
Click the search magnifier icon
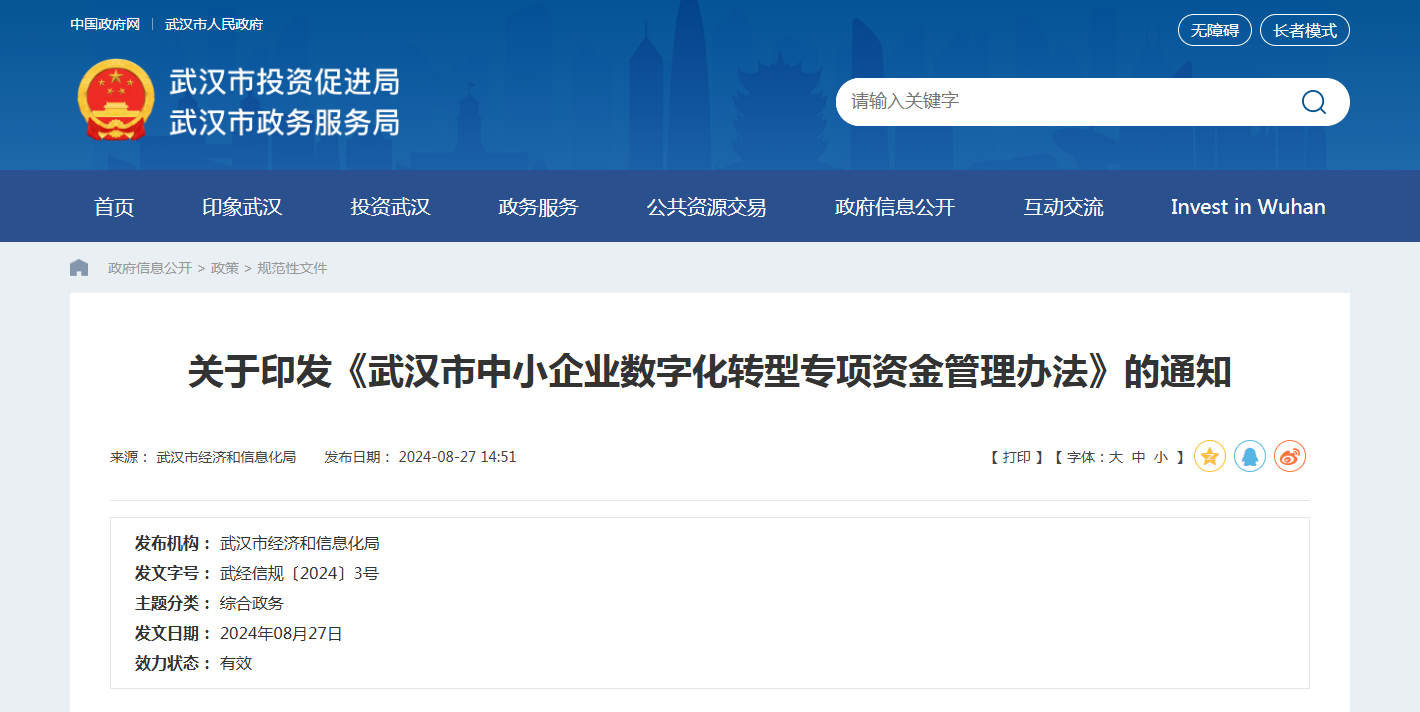point(1313,102)
